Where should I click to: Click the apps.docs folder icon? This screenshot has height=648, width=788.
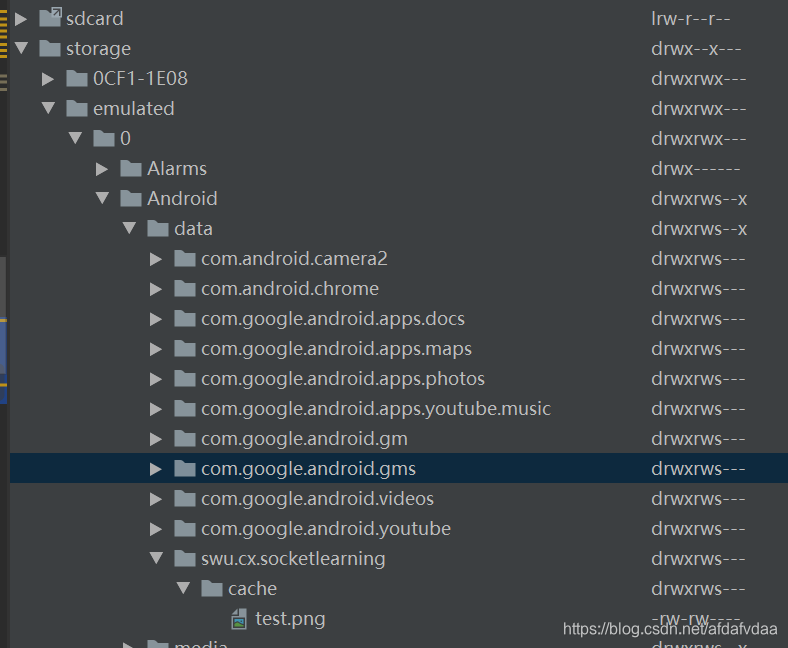tap(185, 318)
